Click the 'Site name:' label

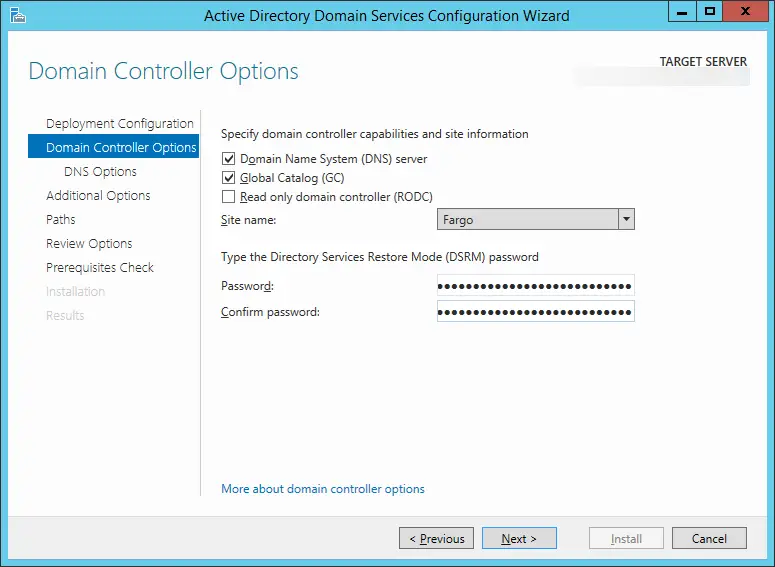pyautogui.click(x=249, y=220)
